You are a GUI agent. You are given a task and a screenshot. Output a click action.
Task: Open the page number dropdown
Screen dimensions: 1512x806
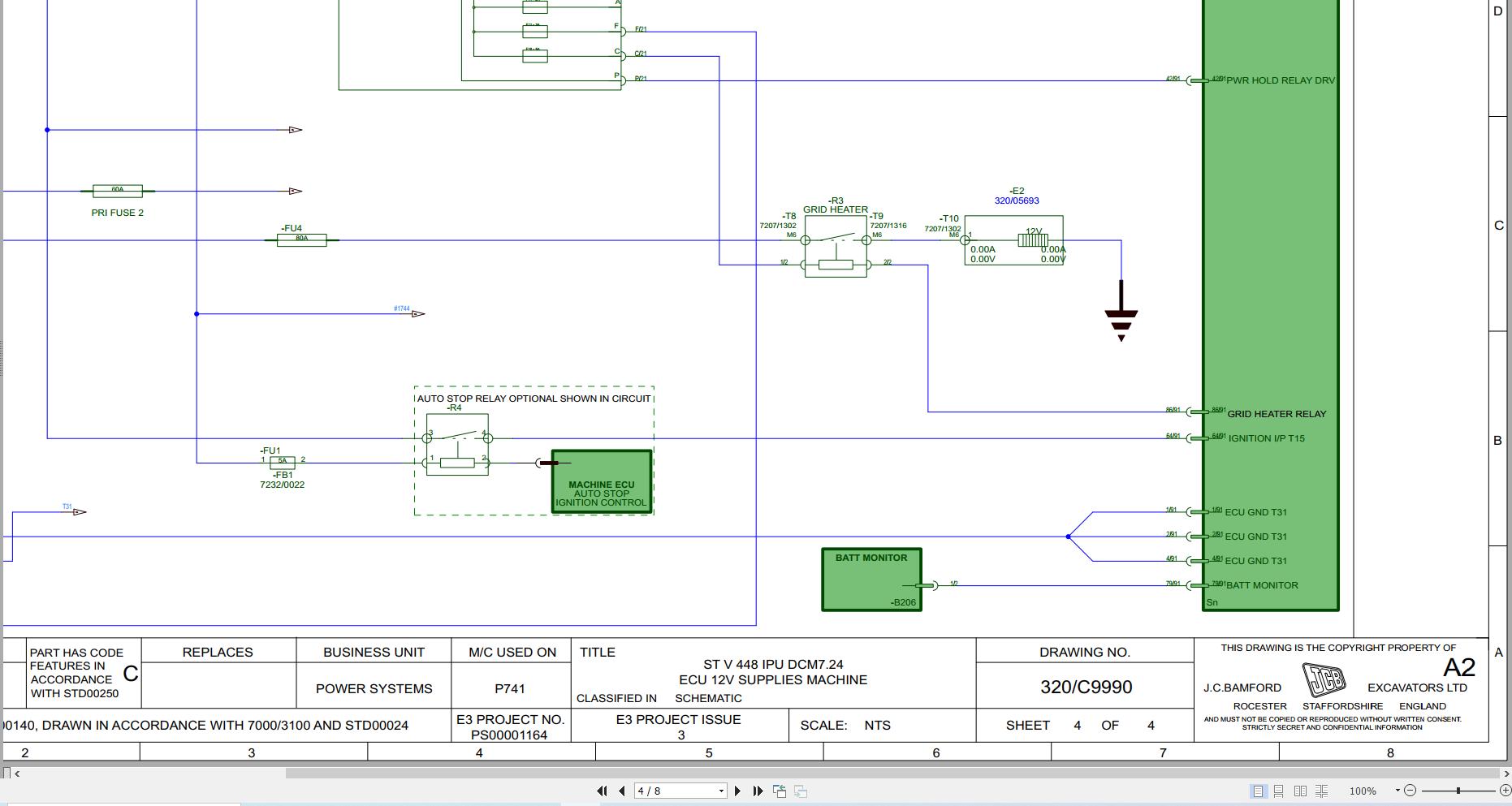coord(721,790)
